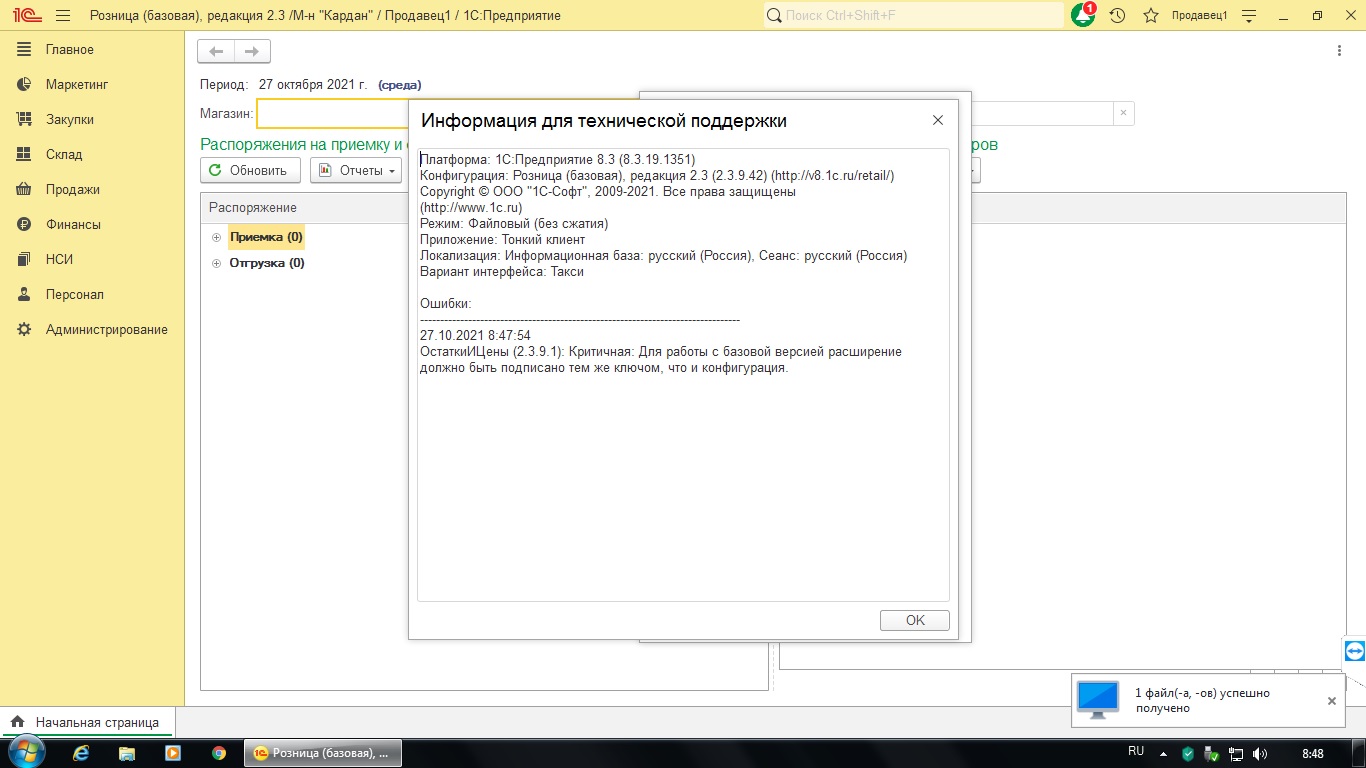The height and width of the screenshot is (768, 1366).
Task: Open the history clock icon
Action: (1118, 16)
